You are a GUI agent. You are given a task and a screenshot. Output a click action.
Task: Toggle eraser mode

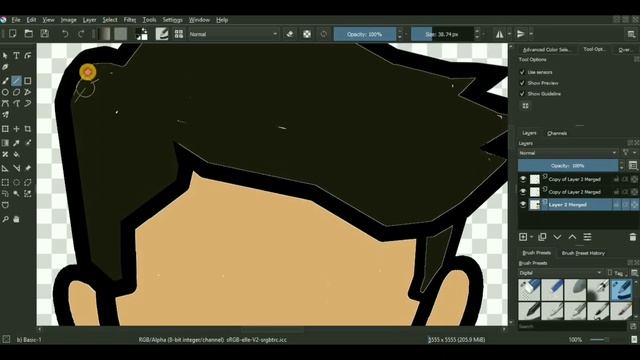(x=290, y=34)
